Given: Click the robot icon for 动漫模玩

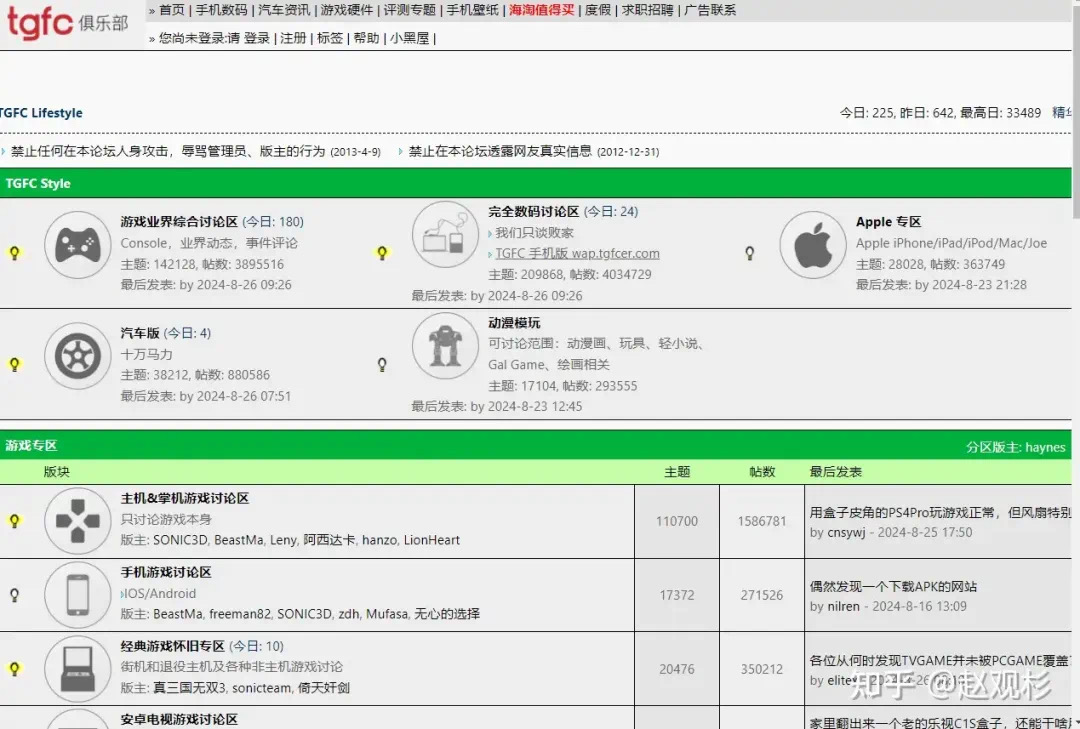Looking at the screenshot, I should pyautogui.click(x=445, y=345).
